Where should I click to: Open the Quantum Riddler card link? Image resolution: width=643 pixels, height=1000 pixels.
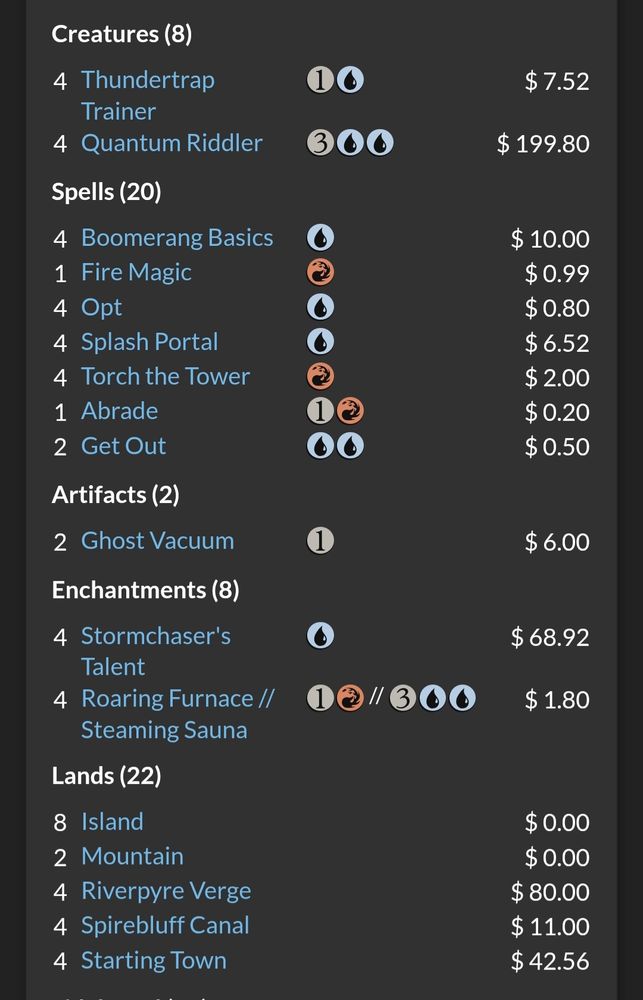pyautogui.click(x=172, y=143)
